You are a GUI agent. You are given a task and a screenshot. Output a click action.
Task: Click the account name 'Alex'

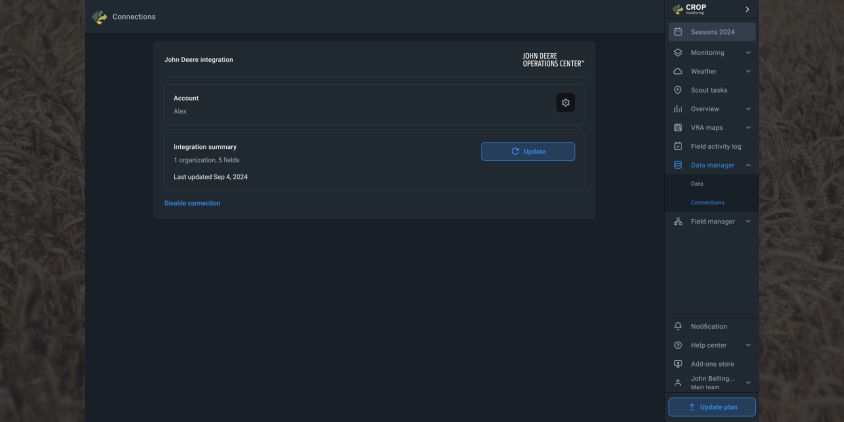[x=180, y=111]
